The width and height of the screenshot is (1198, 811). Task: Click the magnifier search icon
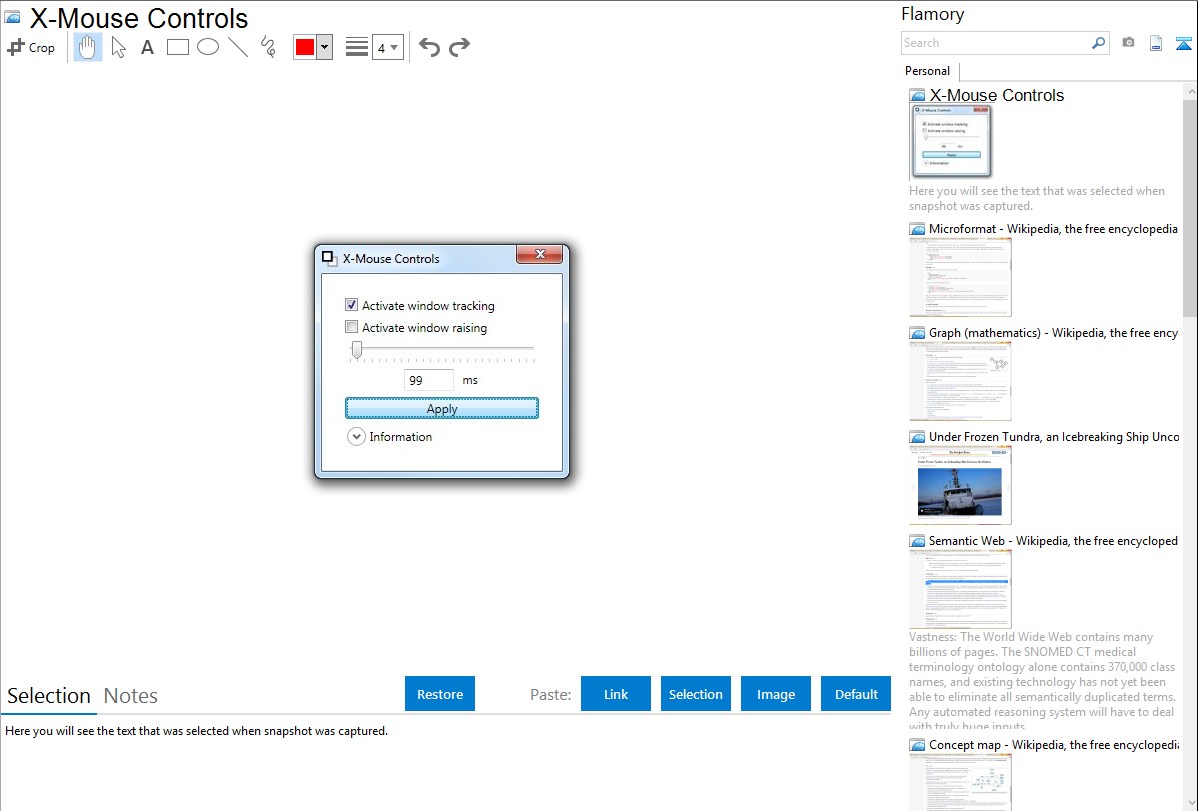(x=1098, y=43)
